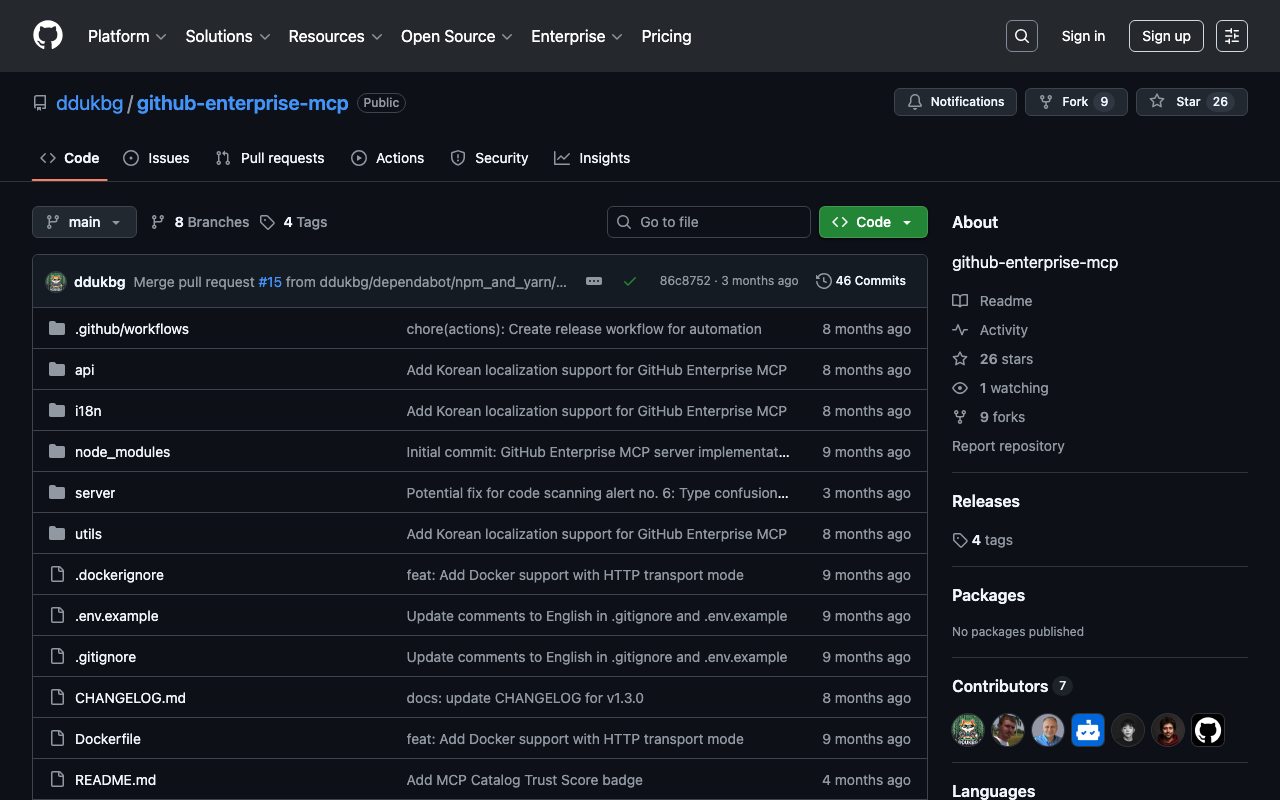1280x800 pixels.
Task: Click the Sign up button
Action: pyautogui.click(x=1166, y=36)
